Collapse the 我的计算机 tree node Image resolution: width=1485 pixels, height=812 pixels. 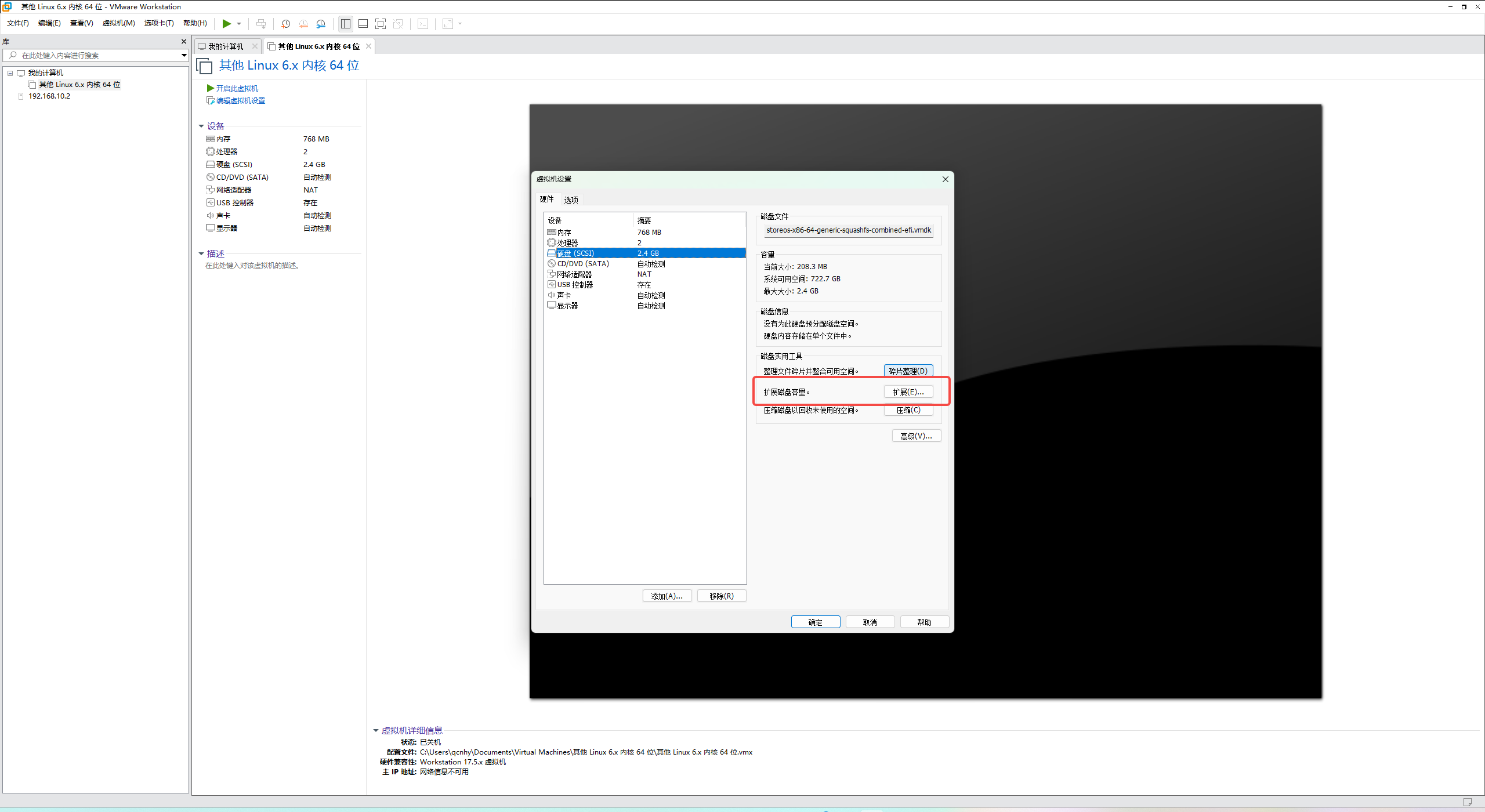pyautogui.click(x=10, y=73)
